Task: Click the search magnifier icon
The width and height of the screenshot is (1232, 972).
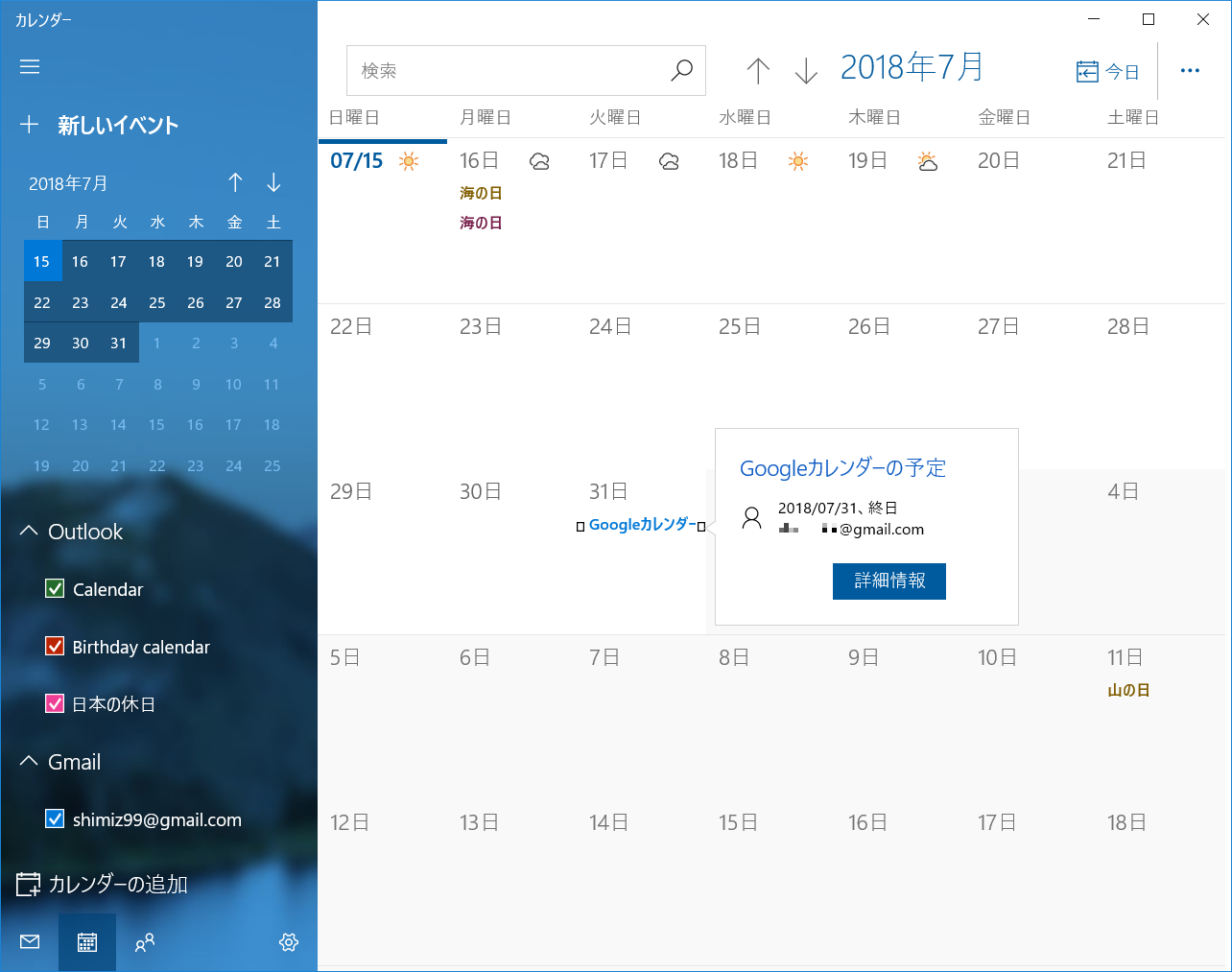Action: tap(681, 70)
